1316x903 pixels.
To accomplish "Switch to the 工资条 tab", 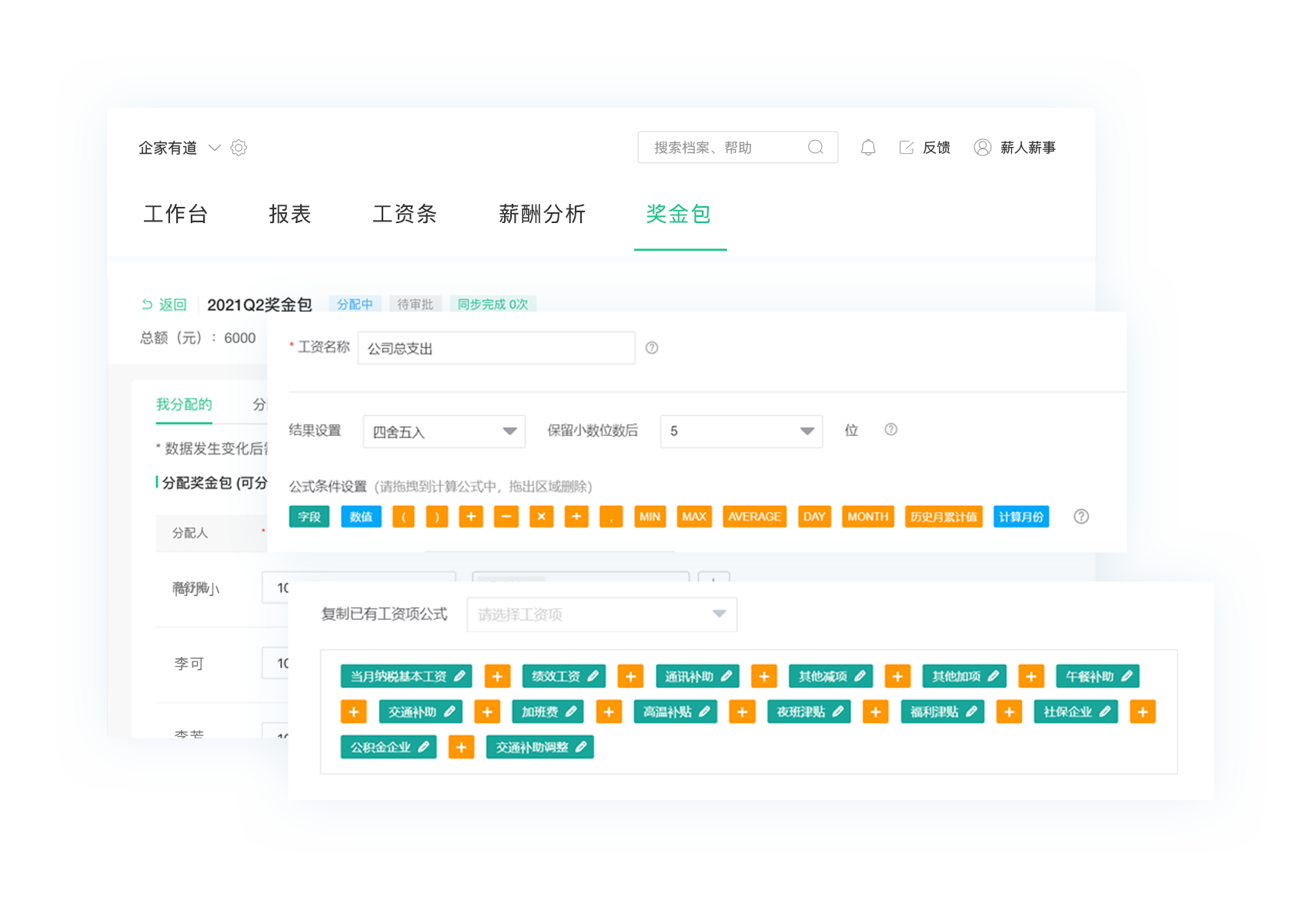I will (x=405, y=215).
